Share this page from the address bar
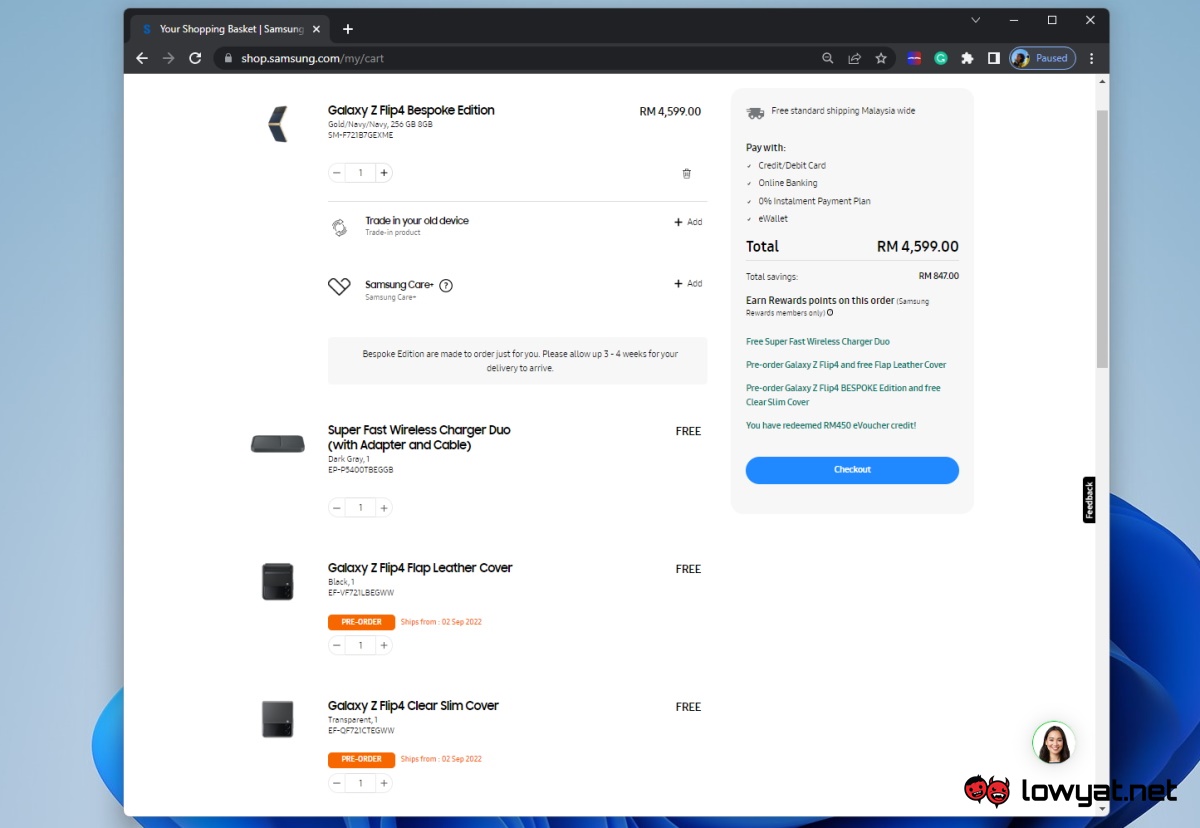 click(x=854, y=58)
